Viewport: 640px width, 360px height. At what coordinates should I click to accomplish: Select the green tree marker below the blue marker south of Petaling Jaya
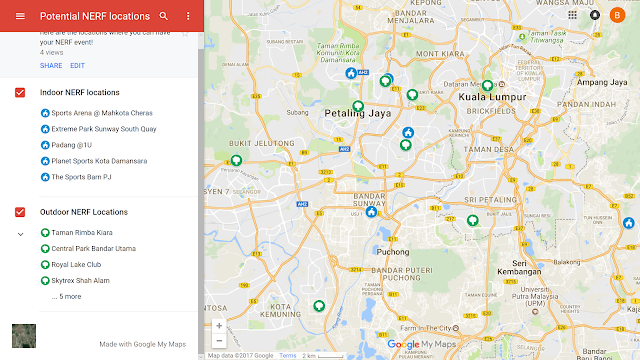(x=405, y=144)
